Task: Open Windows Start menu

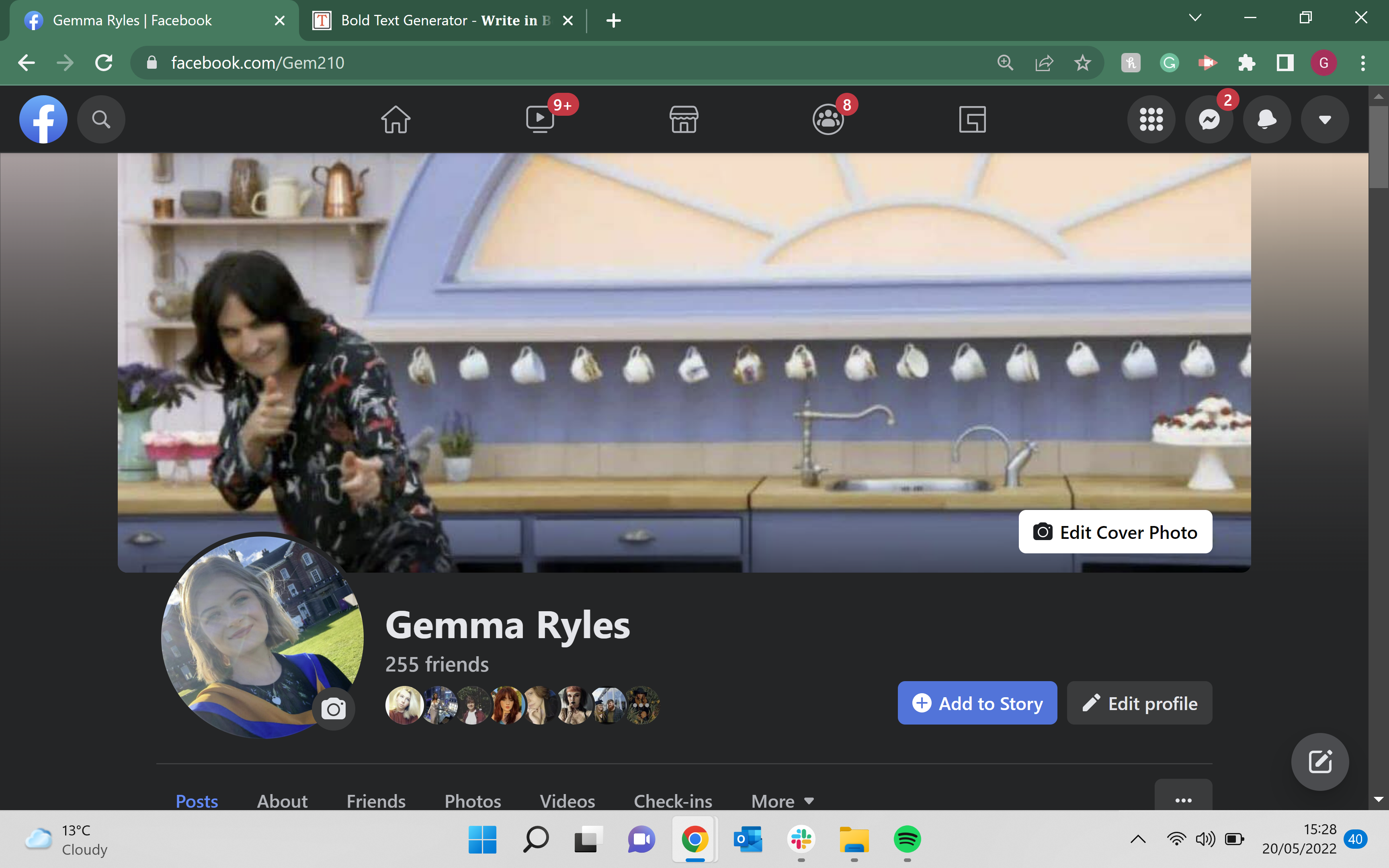Action: 482,840
